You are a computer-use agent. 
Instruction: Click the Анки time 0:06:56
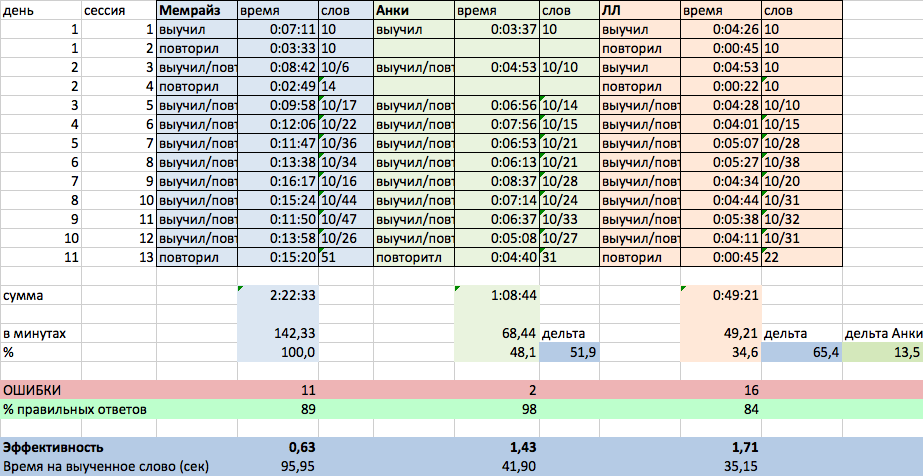click(x=497, y=105)
